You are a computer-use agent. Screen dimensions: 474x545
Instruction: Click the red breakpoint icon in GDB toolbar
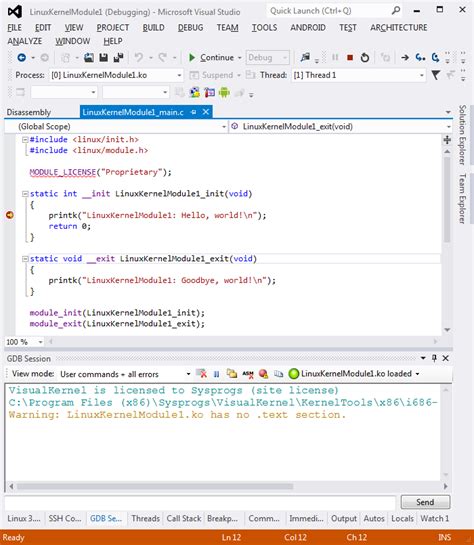(x=263, y=374)
